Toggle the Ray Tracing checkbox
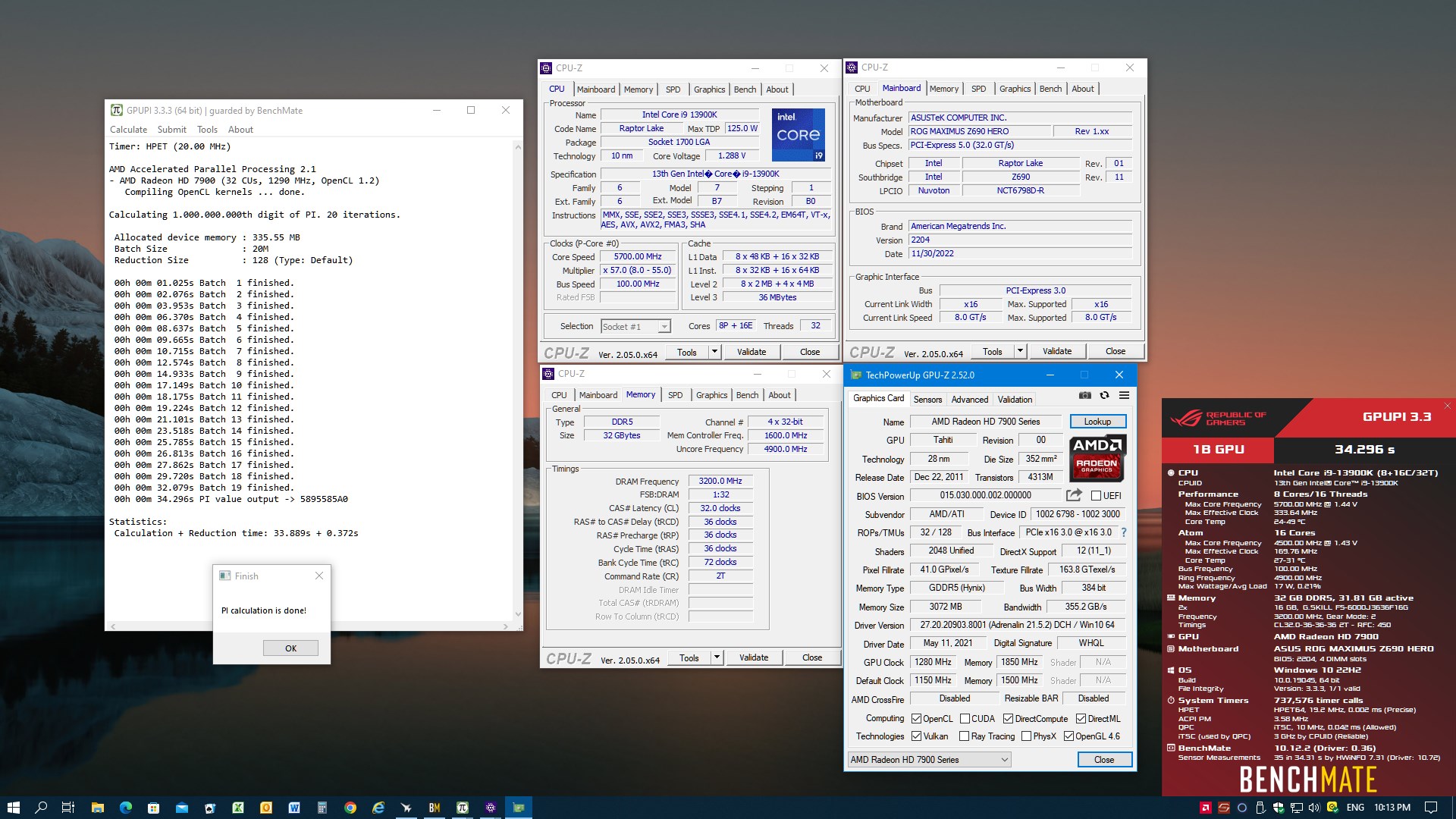This screenshot has width=1456, height=819. pos(964,736)
